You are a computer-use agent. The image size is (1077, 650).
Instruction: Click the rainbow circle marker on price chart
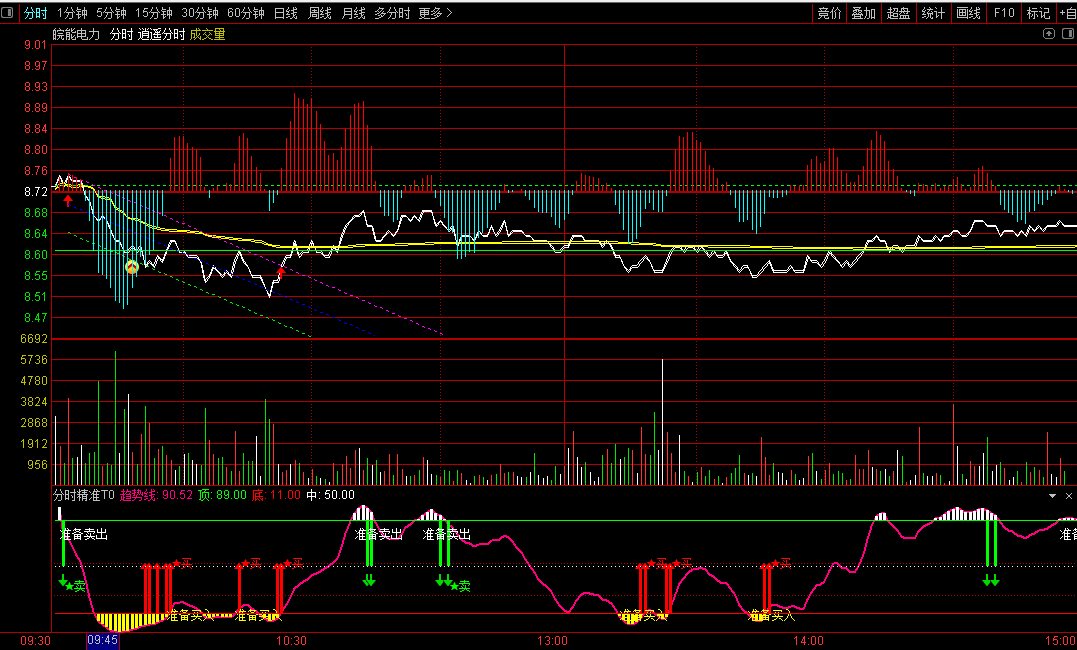(131, 267)
